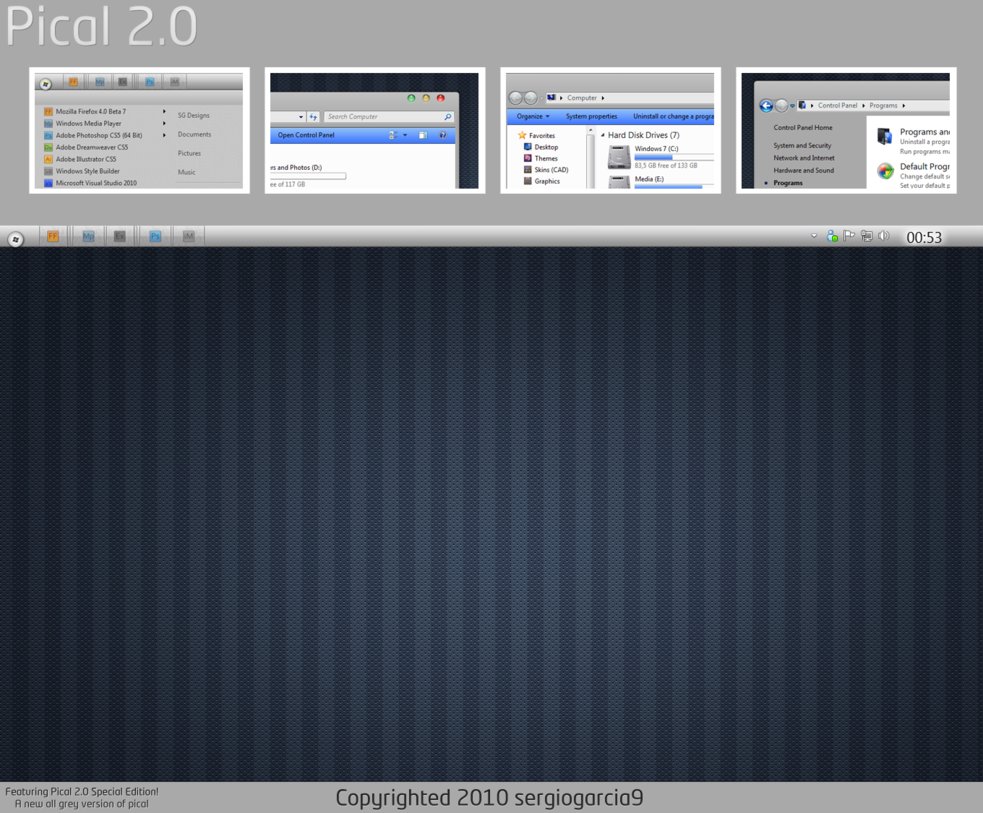Open the Organize dropdown menu
This screenshot has width=983, height=813.
[x=532, y=116]
